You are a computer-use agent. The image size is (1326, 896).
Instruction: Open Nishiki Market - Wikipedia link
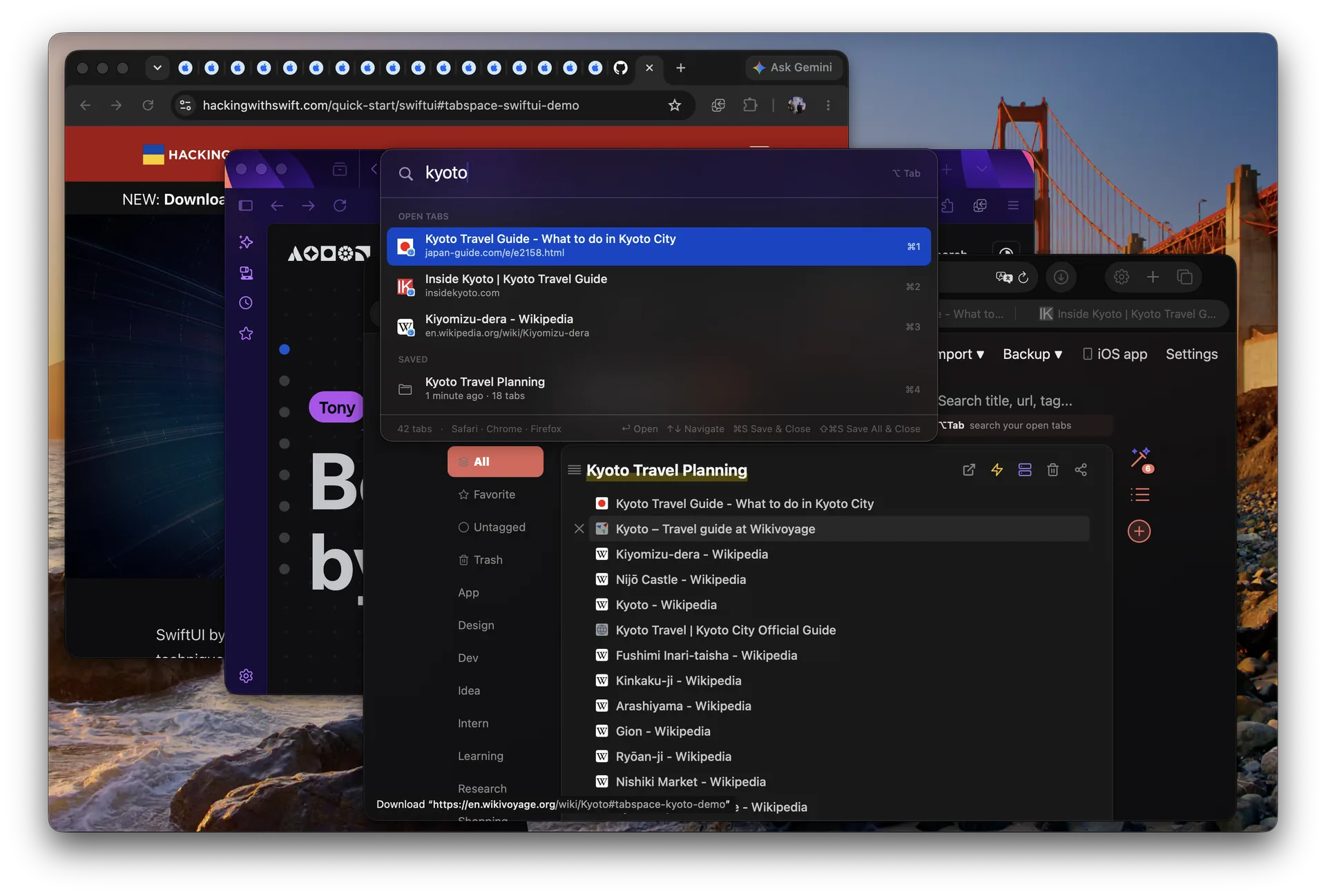coord(691,782)
